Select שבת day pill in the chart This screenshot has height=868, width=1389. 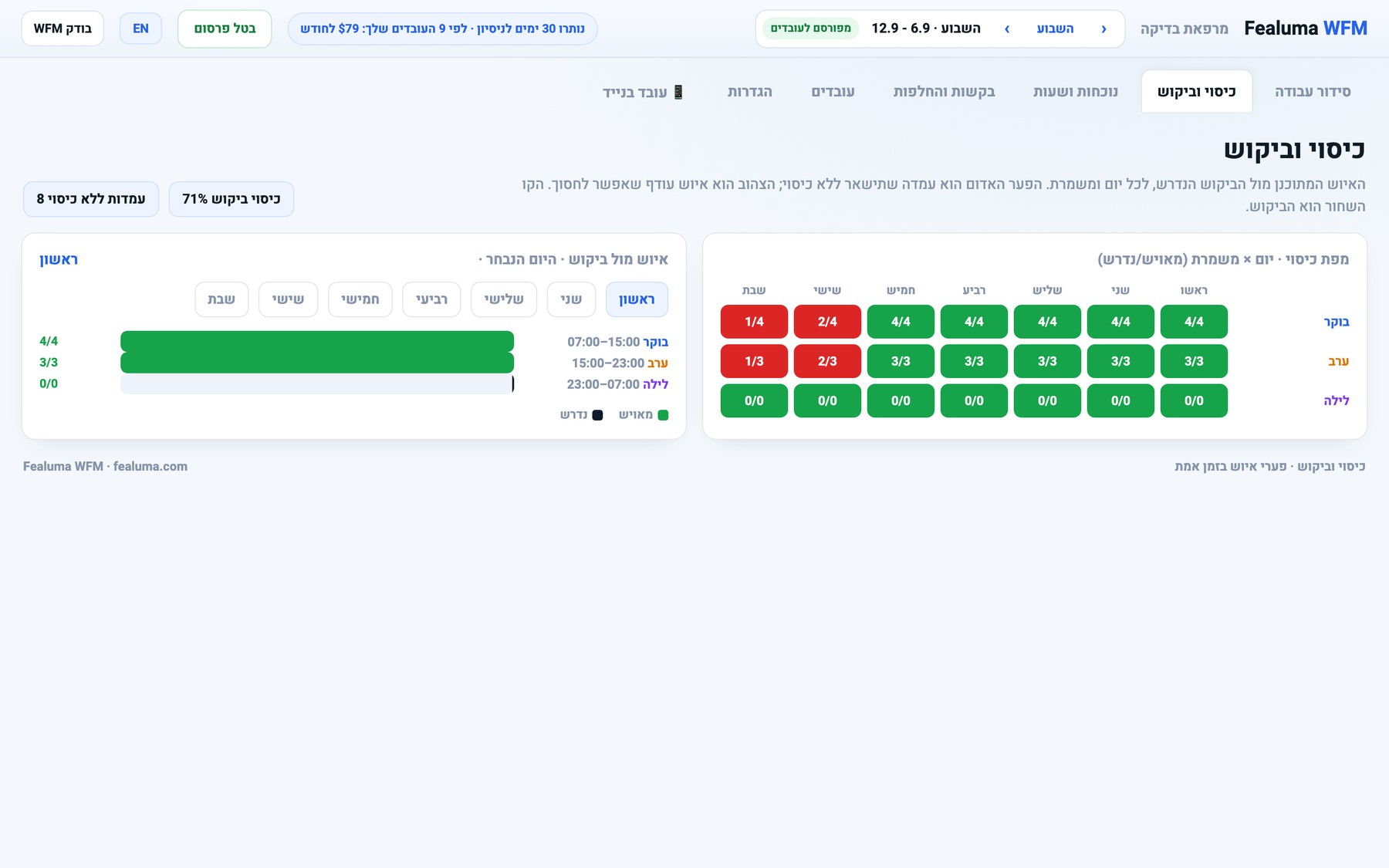point(221,299)
